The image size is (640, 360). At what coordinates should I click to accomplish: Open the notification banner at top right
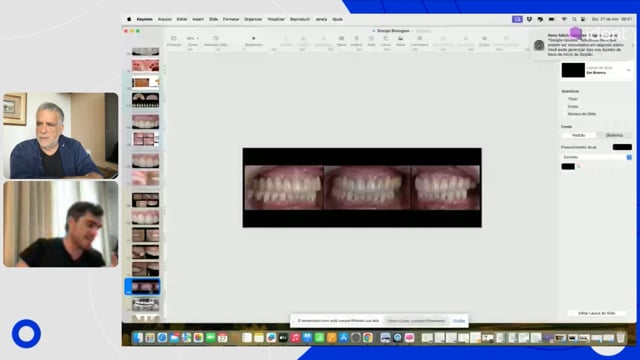coord(582,44)
